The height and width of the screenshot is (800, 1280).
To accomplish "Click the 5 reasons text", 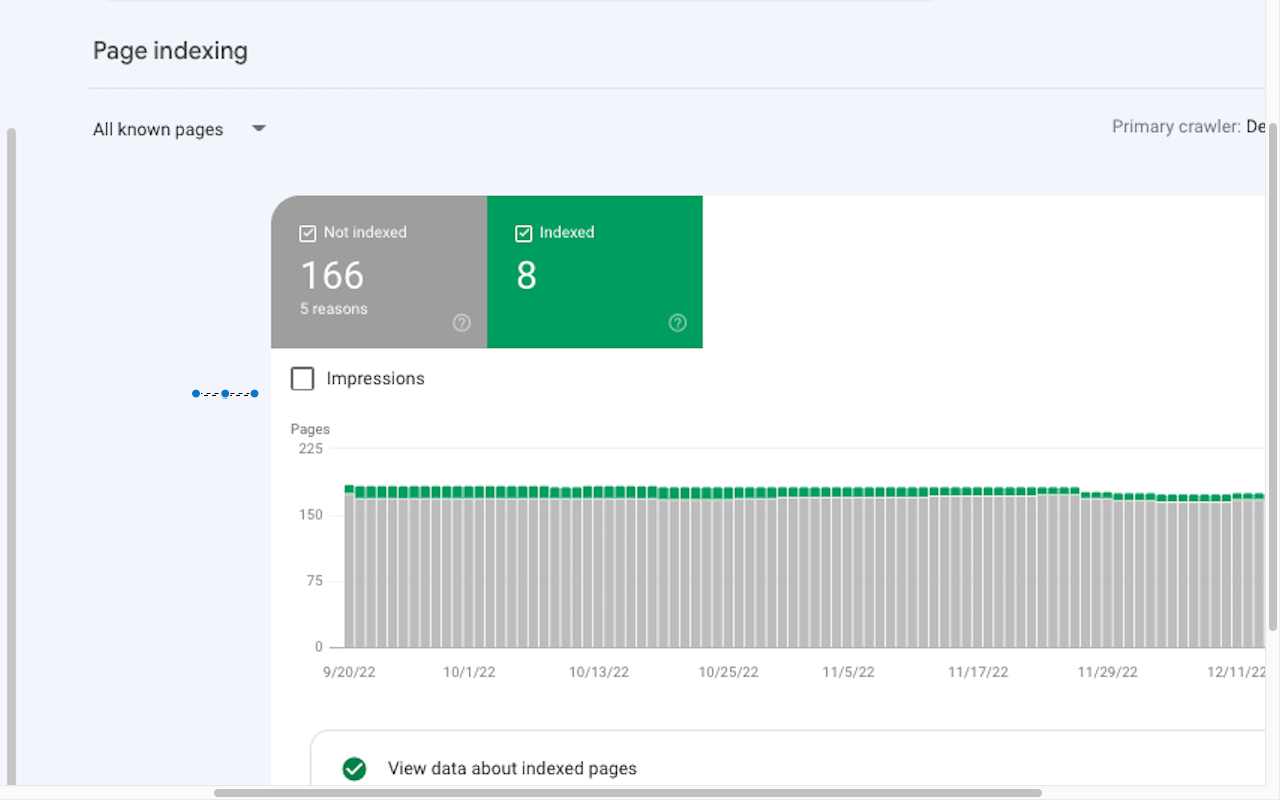I will coord(334,309).
